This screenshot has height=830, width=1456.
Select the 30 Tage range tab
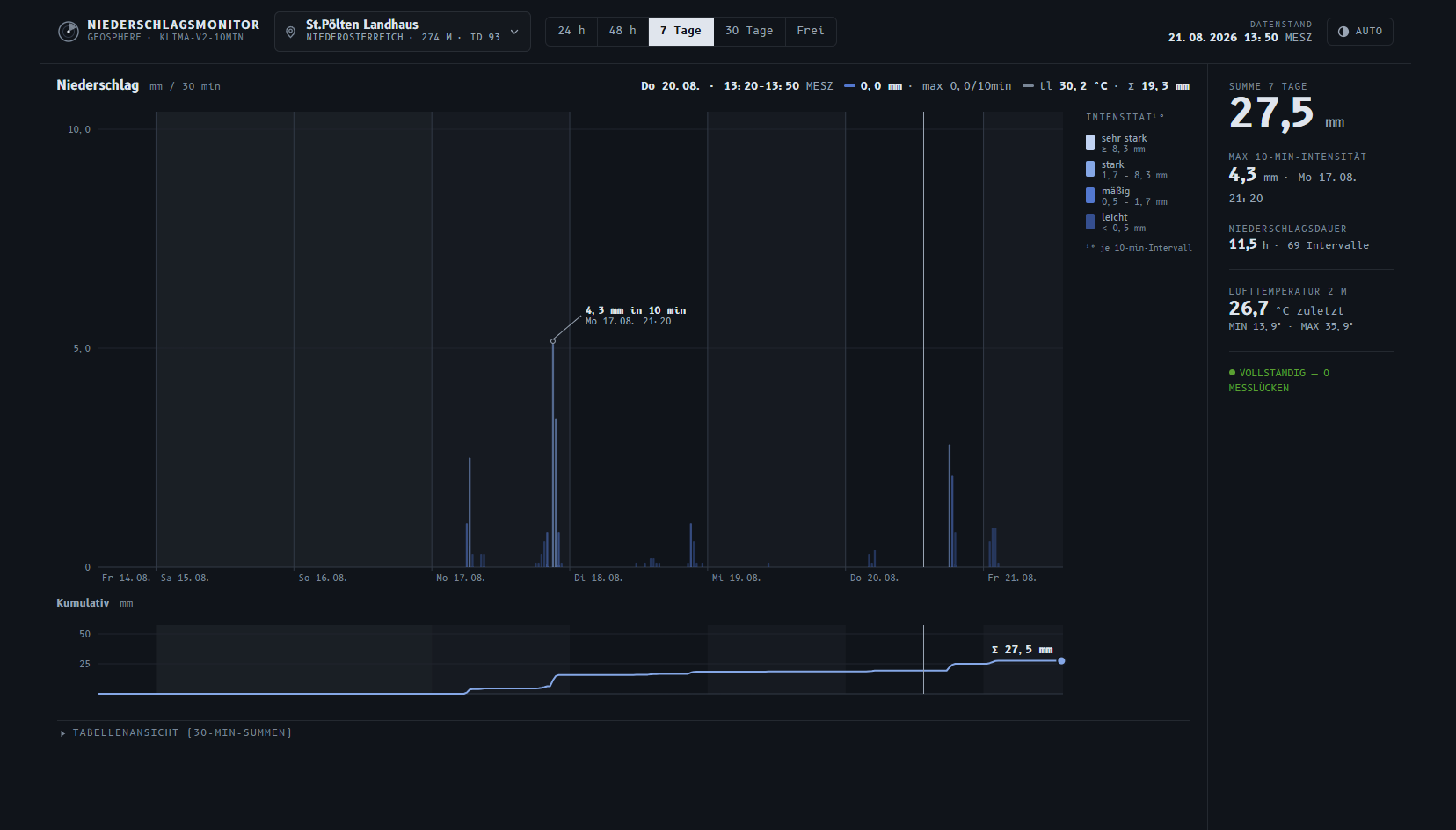(x=749, y=31)
